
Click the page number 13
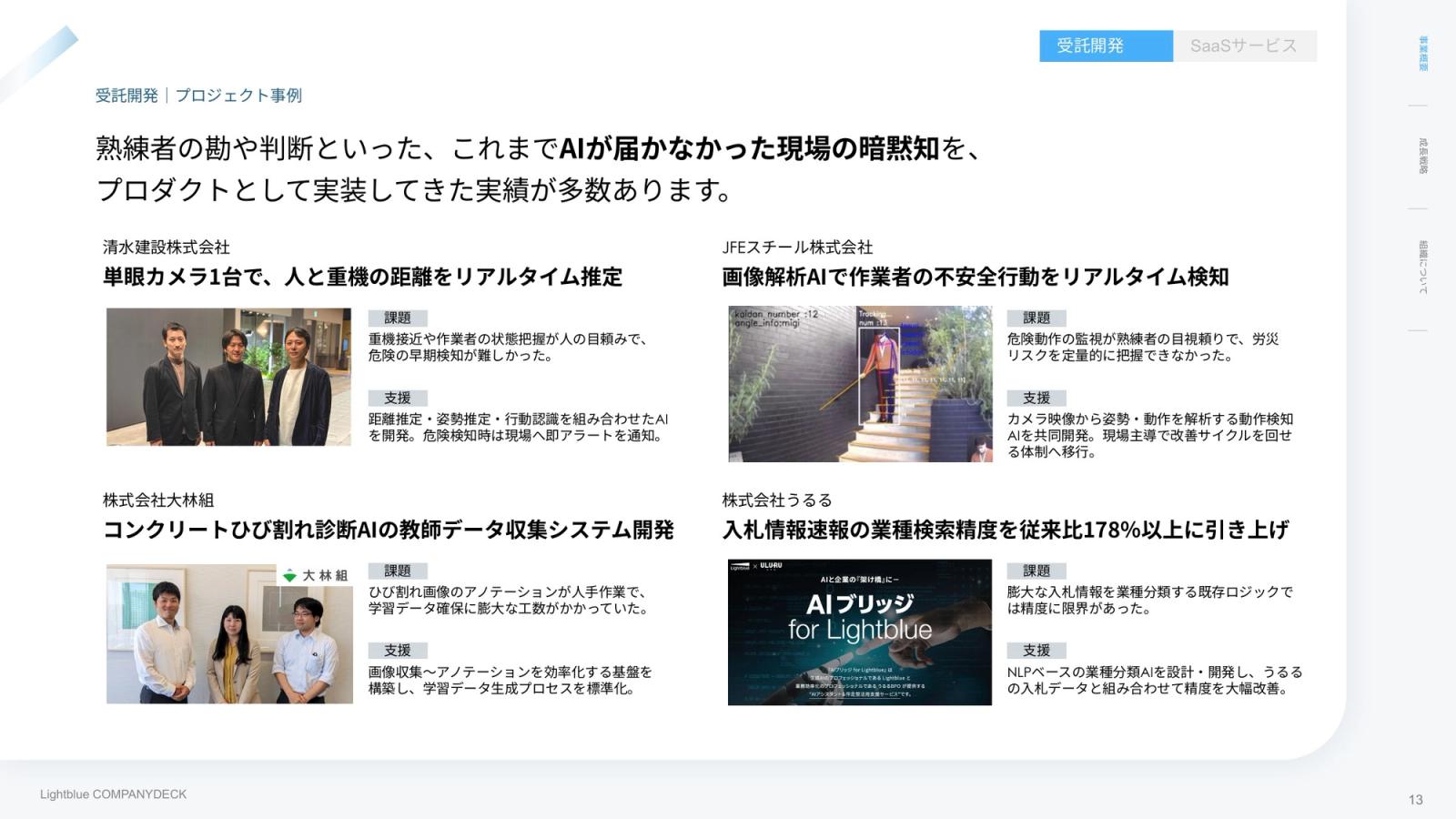coord(1415,800)
